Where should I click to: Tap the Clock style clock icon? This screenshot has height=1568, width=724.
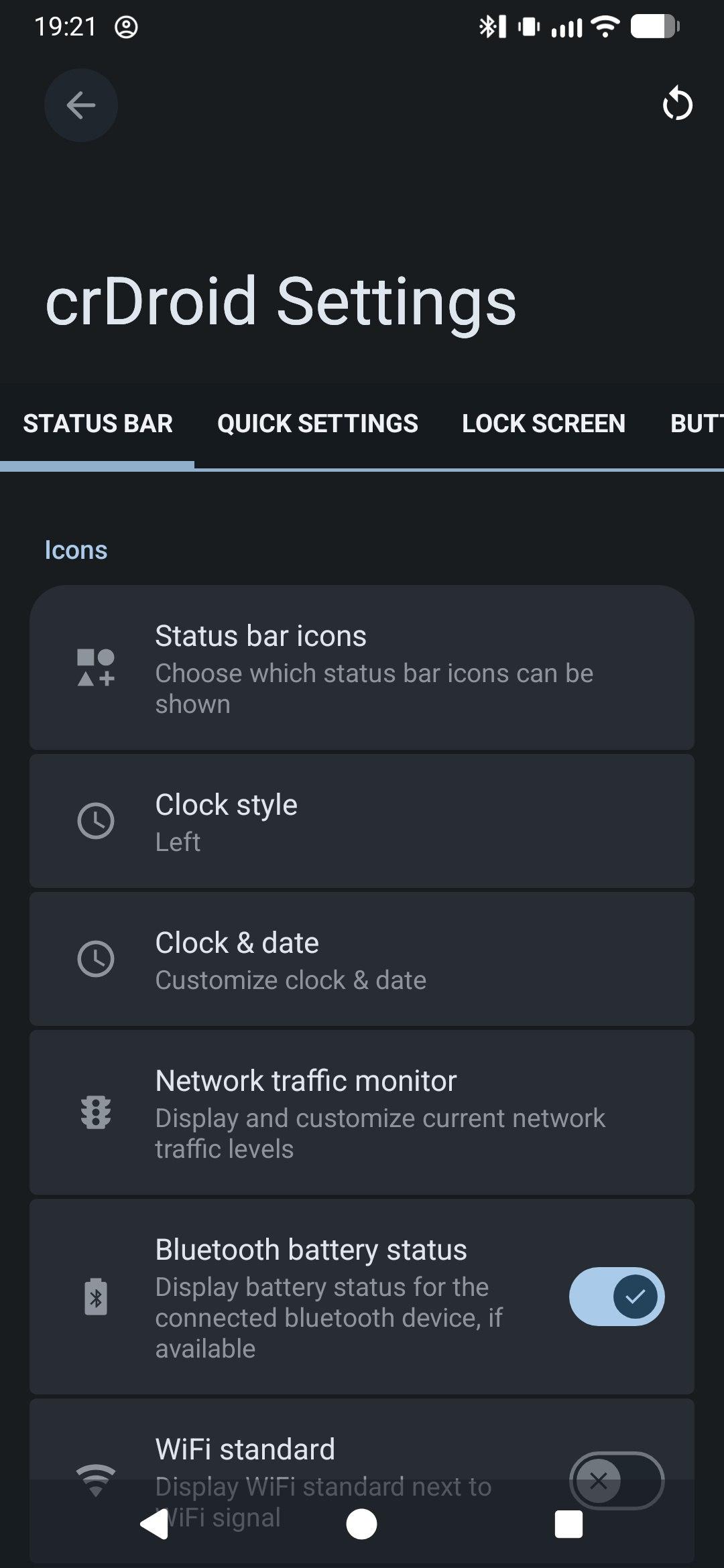coord(96,821)
